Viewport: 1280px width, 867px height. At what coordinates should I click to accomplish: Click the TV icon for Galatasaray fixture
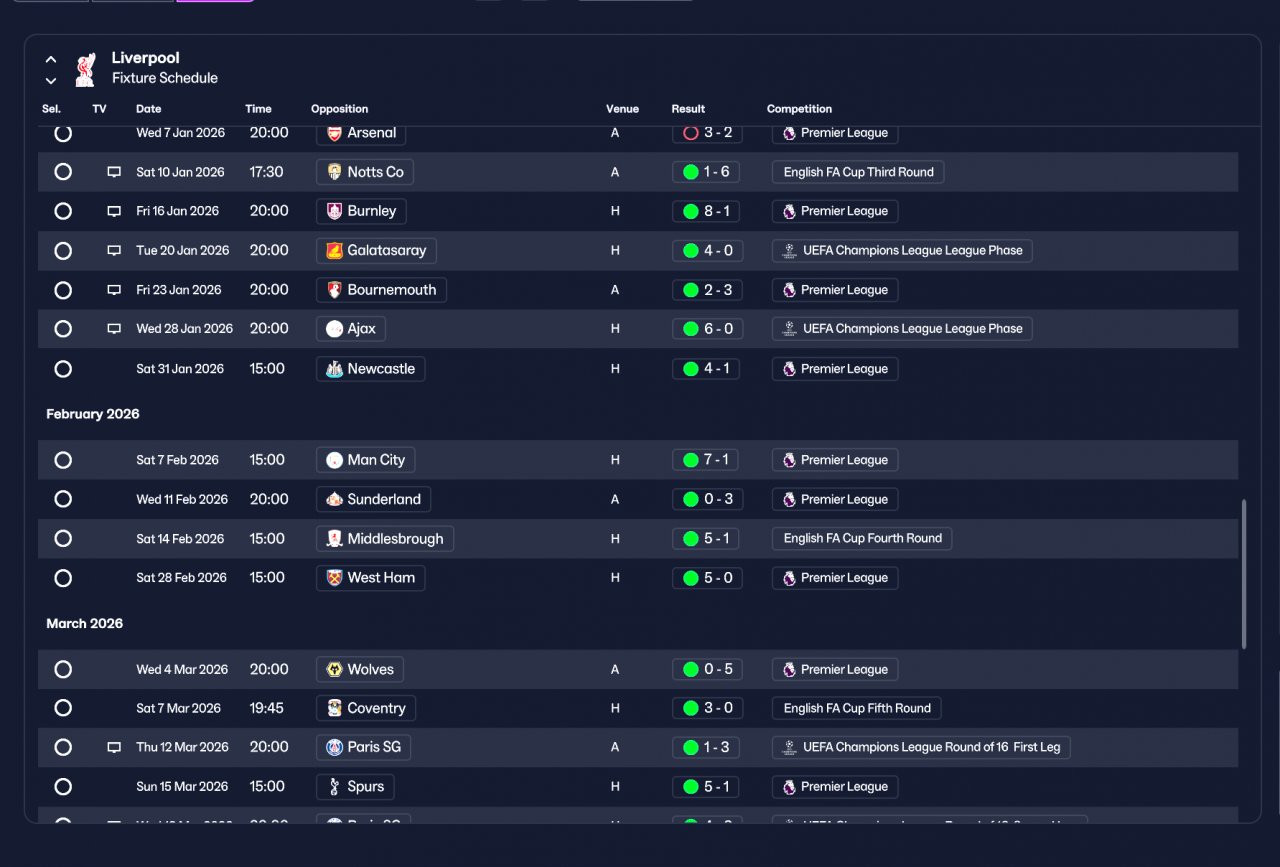[x=114, y=251]
